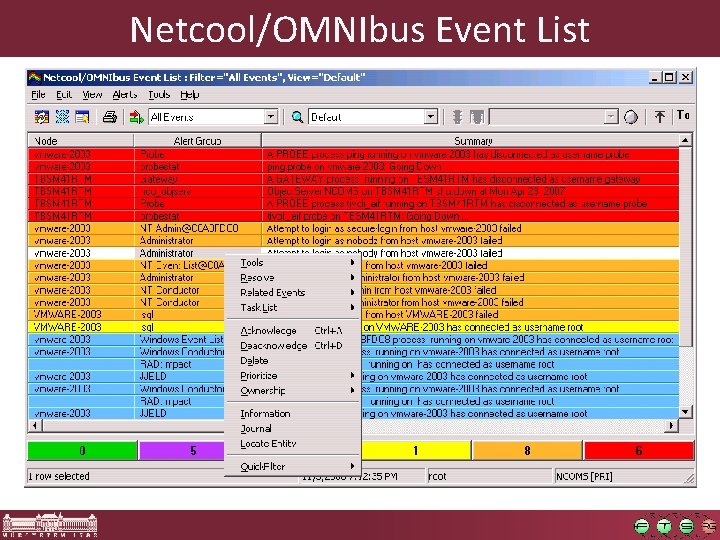Choose Delete from the context menu
720x540 pixels.
[292, 361]
